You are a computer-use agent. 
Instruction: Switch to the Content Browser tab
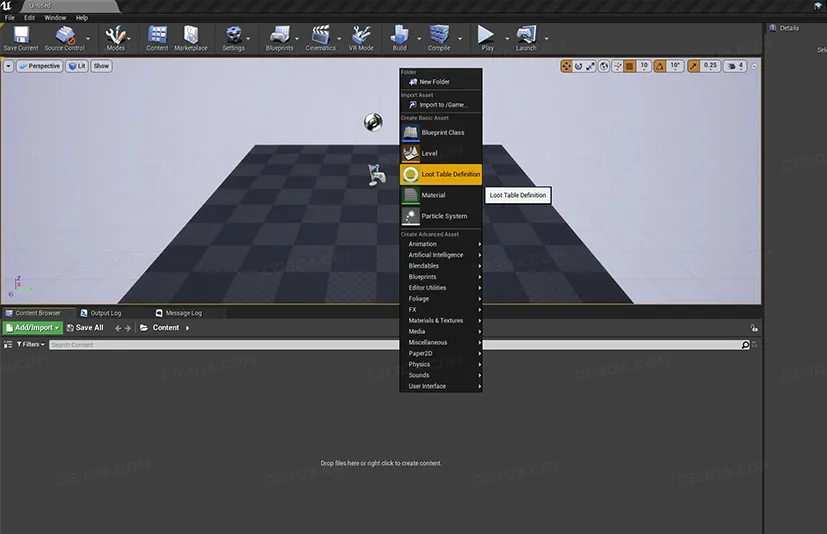click(38, 313)
